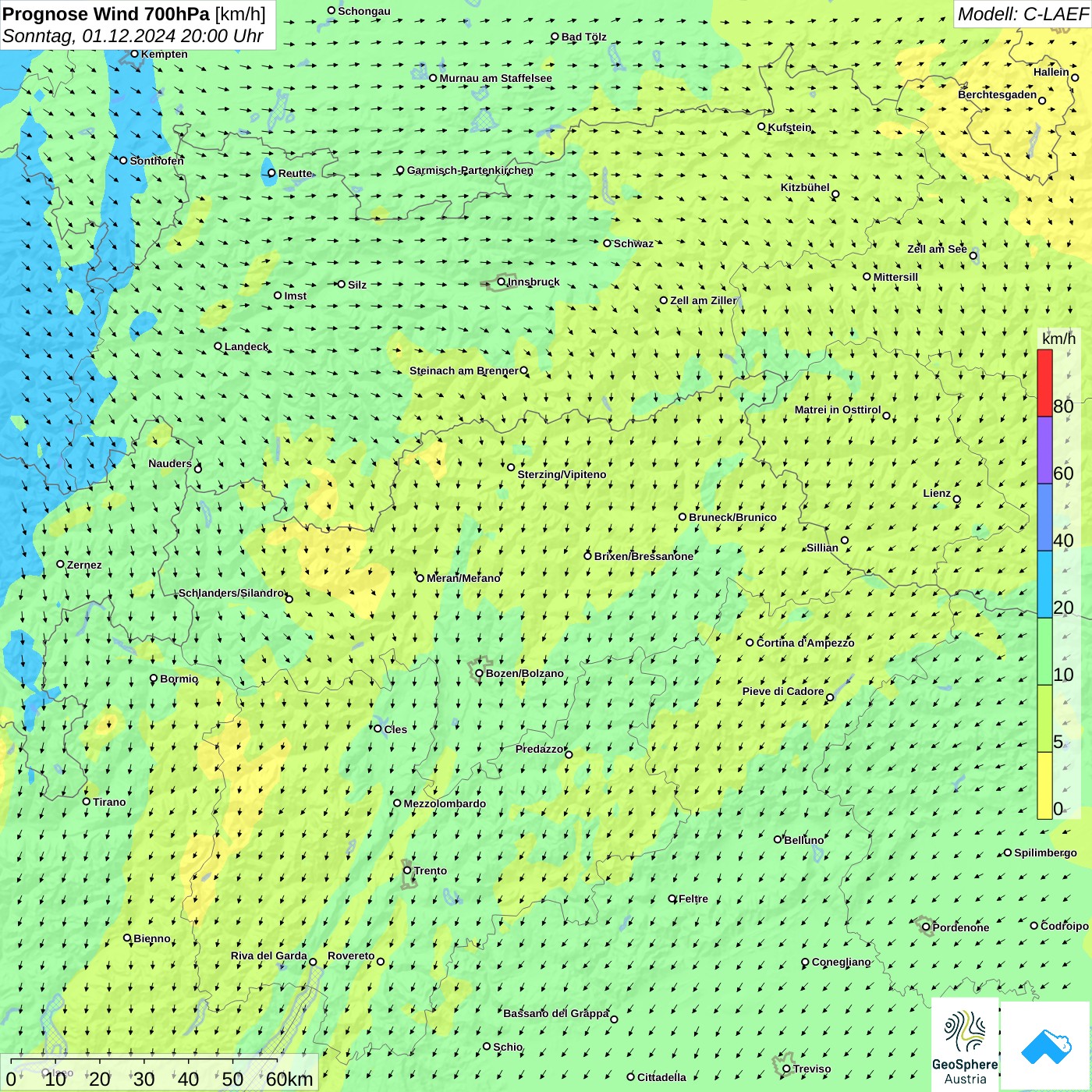
Task: Click the Innsbruck city marker
Action: point(502,282)
